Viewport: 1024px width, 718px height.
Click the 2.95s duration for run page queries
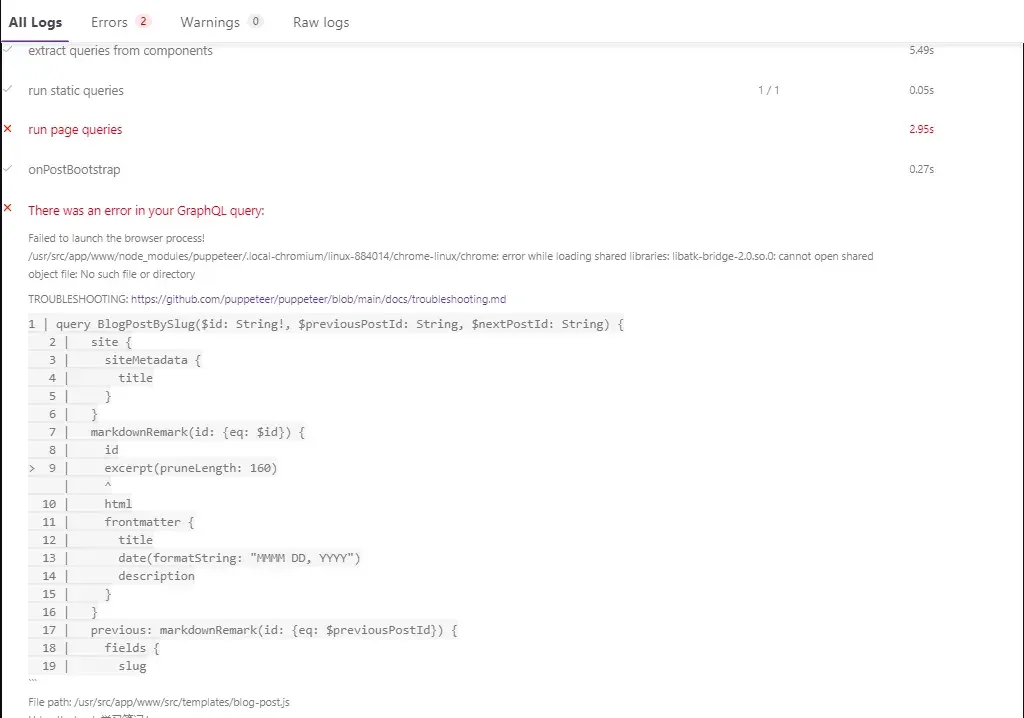point(921,129)
